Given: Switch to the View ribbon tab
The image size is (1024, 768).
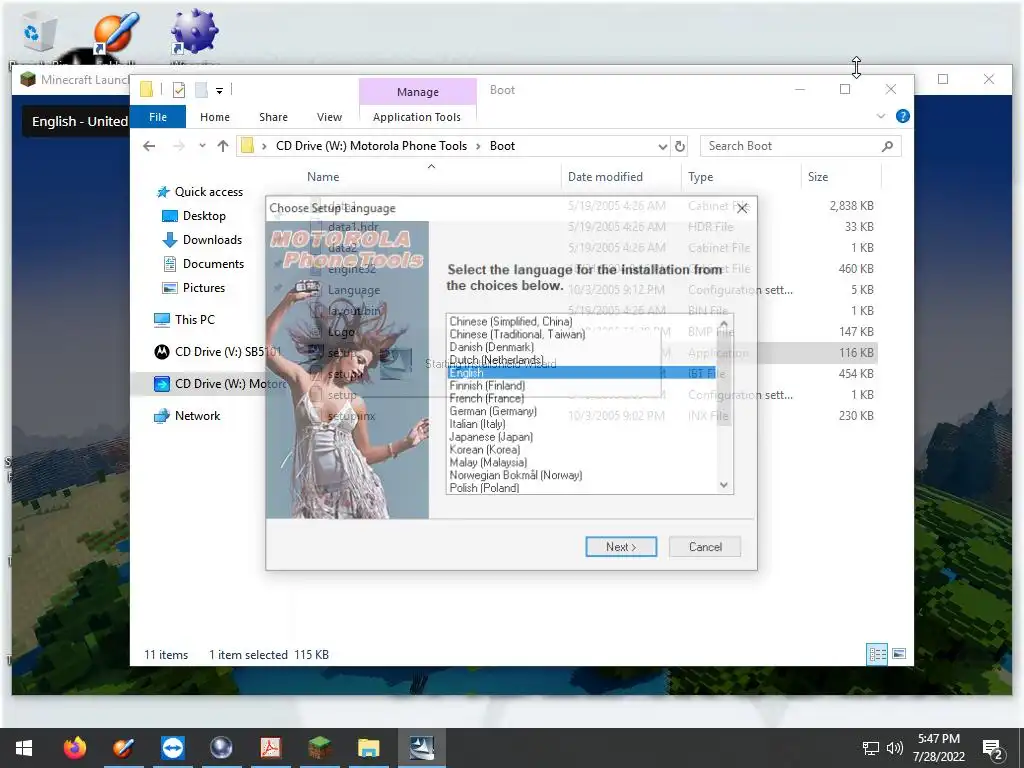Looking at the screenshot, I should click(x=329, y=117).
